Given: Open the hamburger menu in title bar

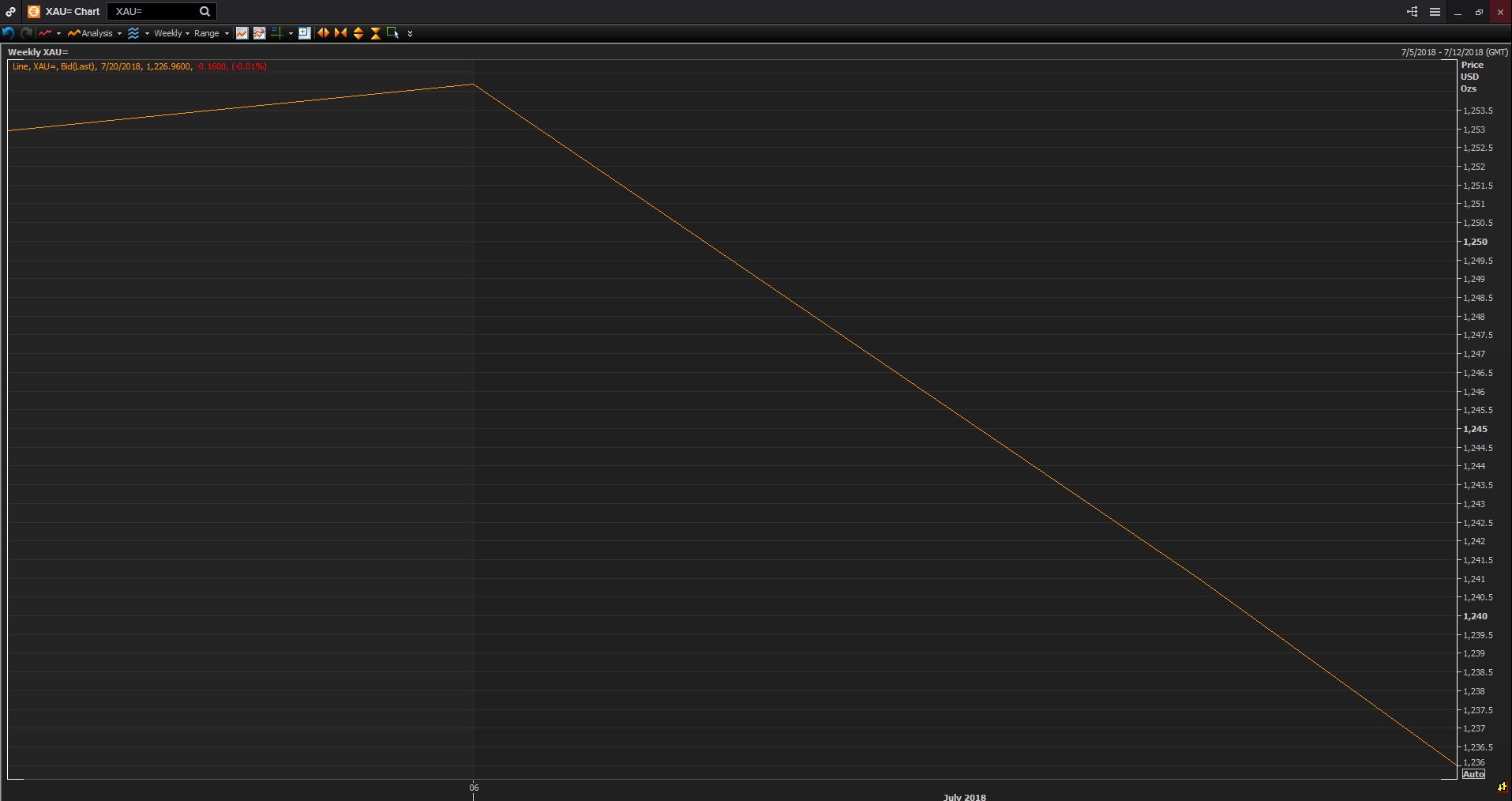Looking at the screenshot, I should 1435,12.
